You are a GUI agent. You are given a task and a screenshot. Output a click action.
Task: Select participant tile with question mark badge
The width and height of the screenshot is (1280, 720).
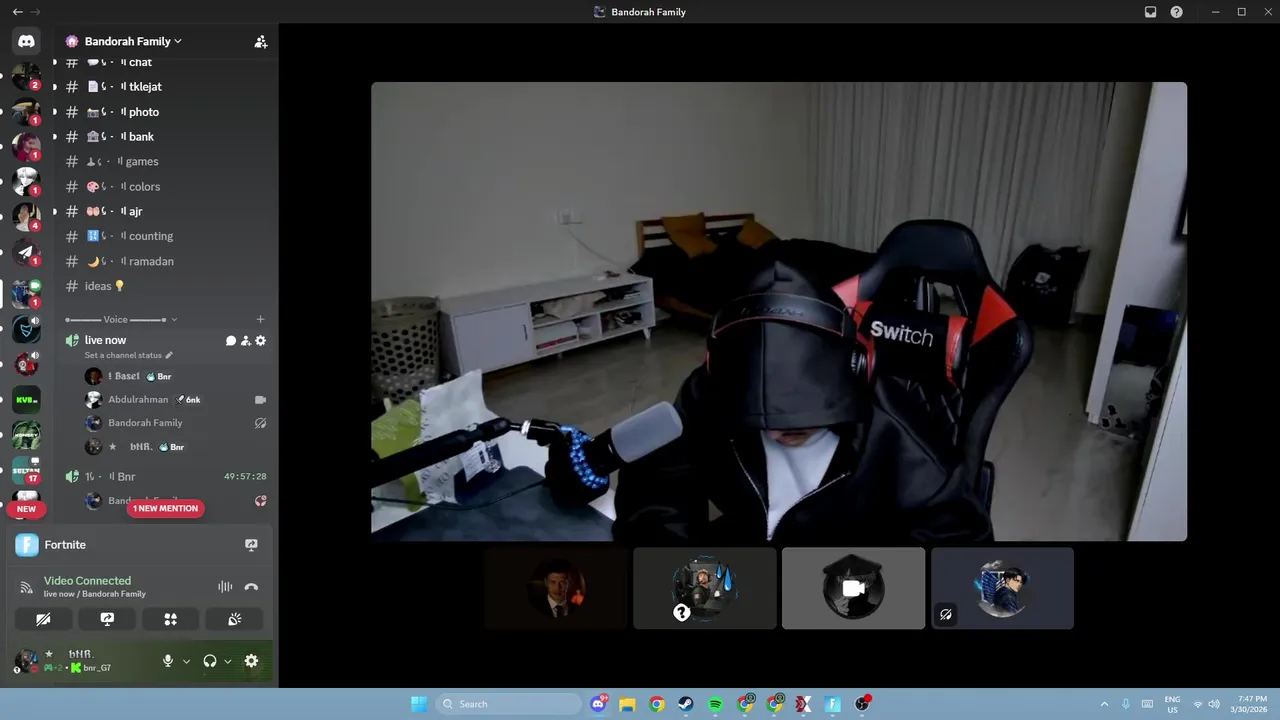click(705, 588)
